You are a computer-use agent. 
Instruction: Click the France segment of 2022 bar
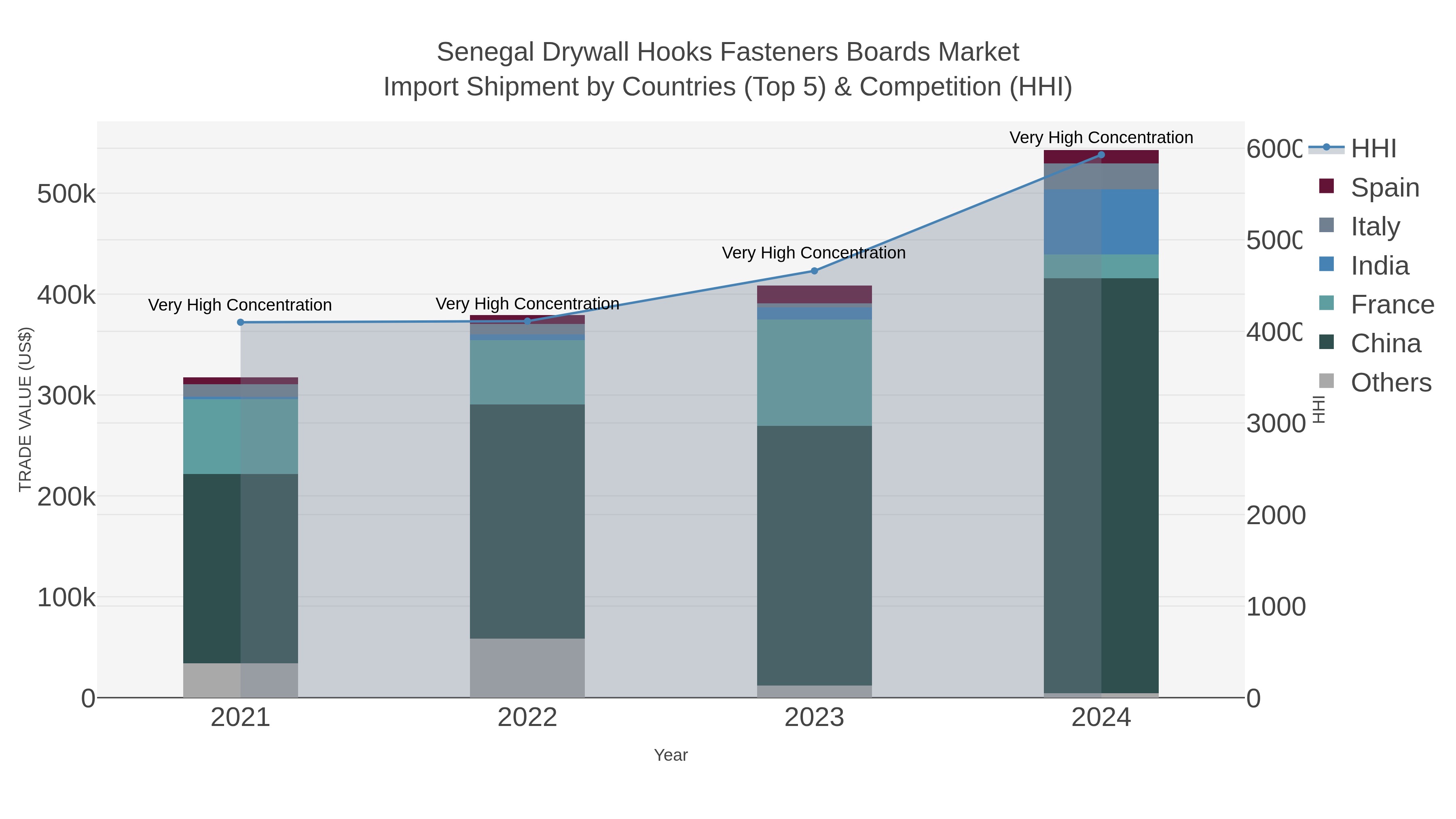tap(527, 372)
